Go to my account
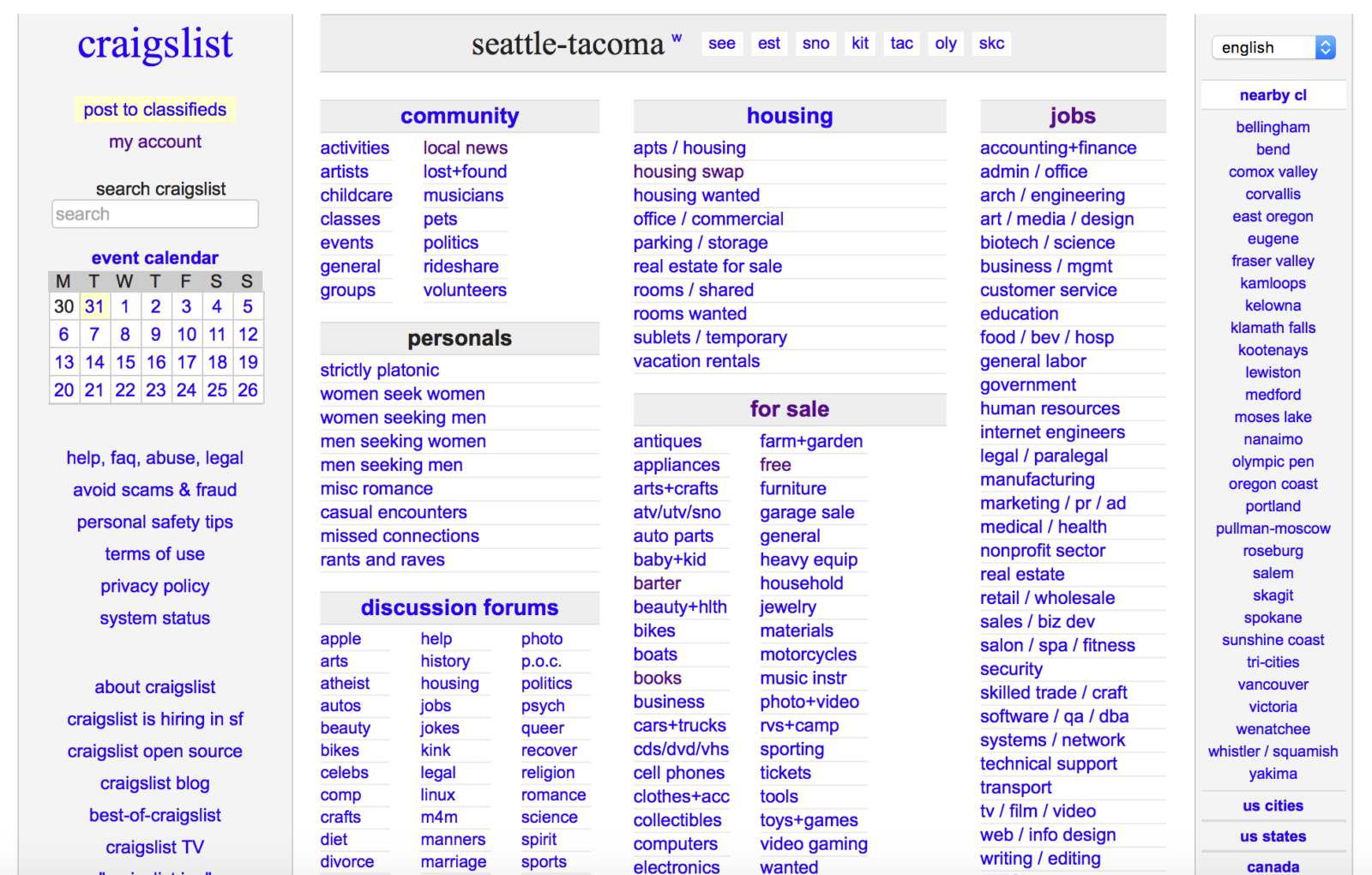Screen dimensions: 1372x875 coord(155,142)
